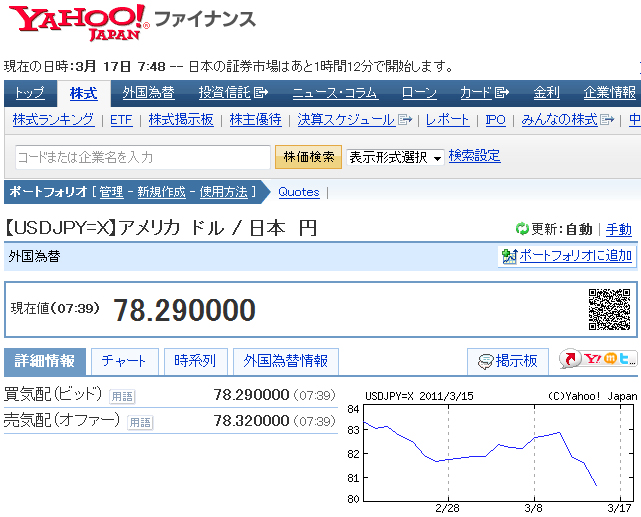Open the ニュース・コラム menu item
641x517 pixels.
(334, 93)
